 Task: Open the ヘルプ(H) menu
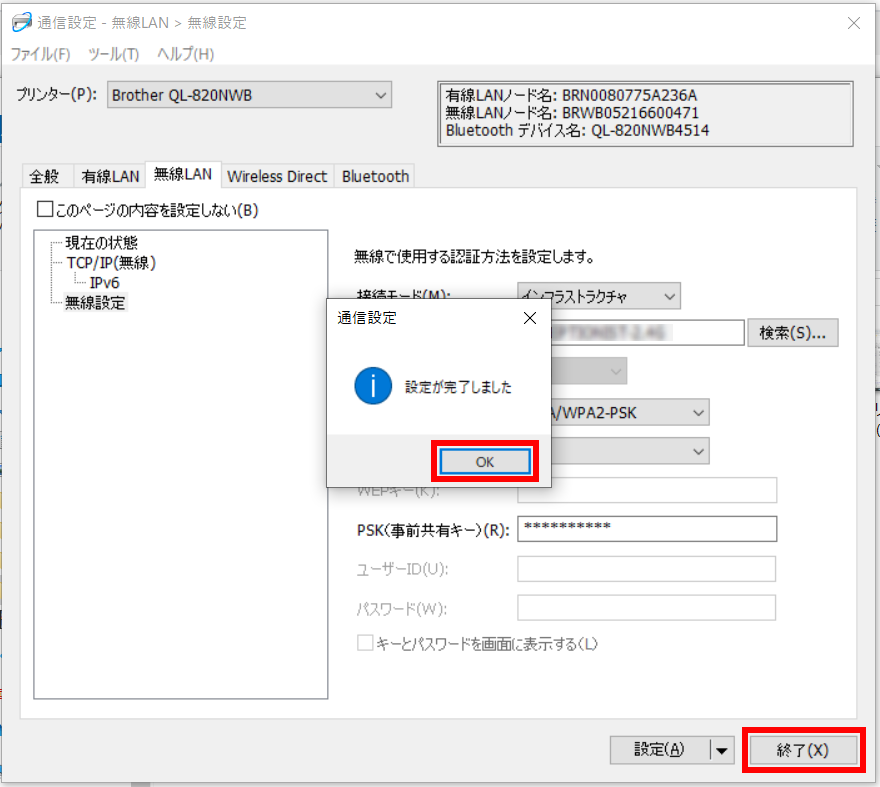point(186,54)
